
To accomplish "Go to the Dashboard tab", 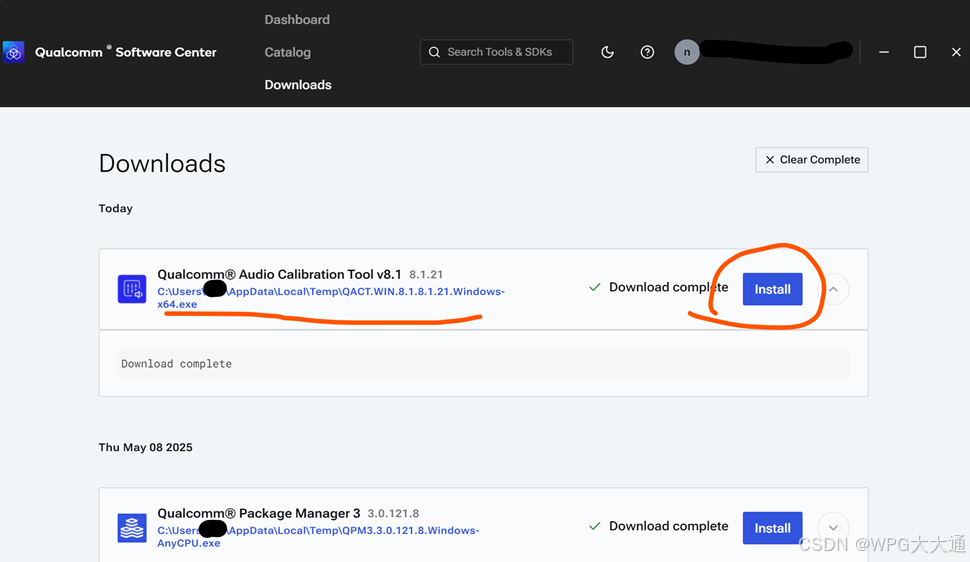I will tap(297, 20).
